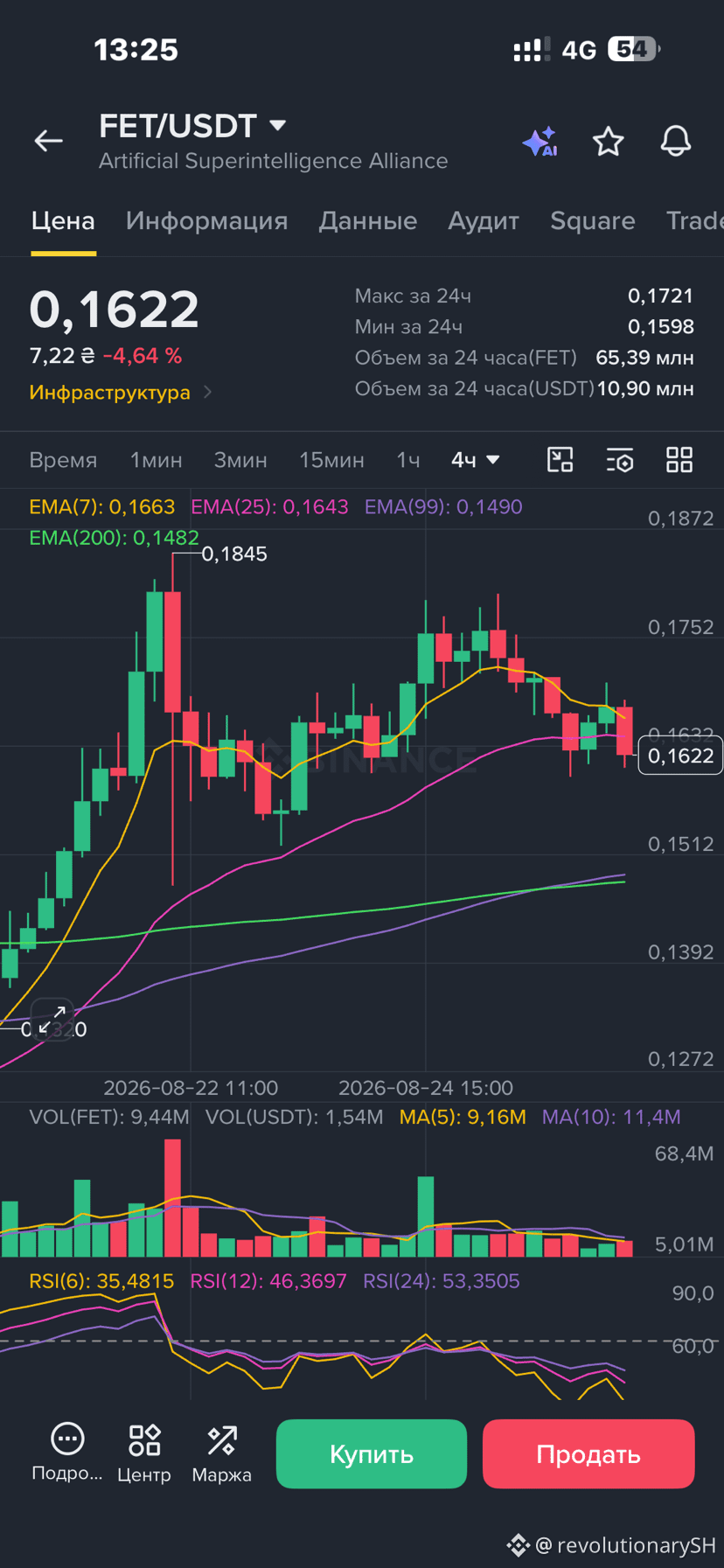
Task: Tap the back arrow
Action: point(48,140)
